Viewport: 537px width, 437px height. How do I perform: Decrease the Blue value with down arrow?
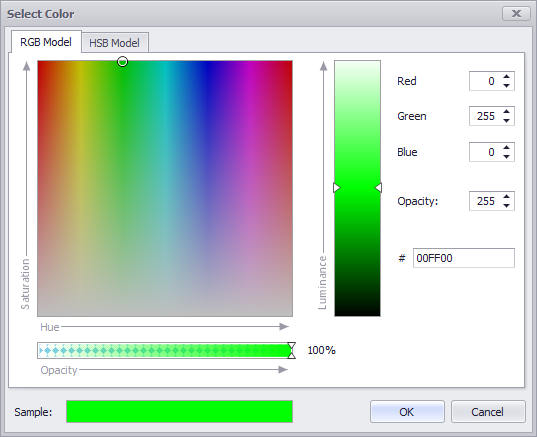pyautogui.click(x=507, y=157)
